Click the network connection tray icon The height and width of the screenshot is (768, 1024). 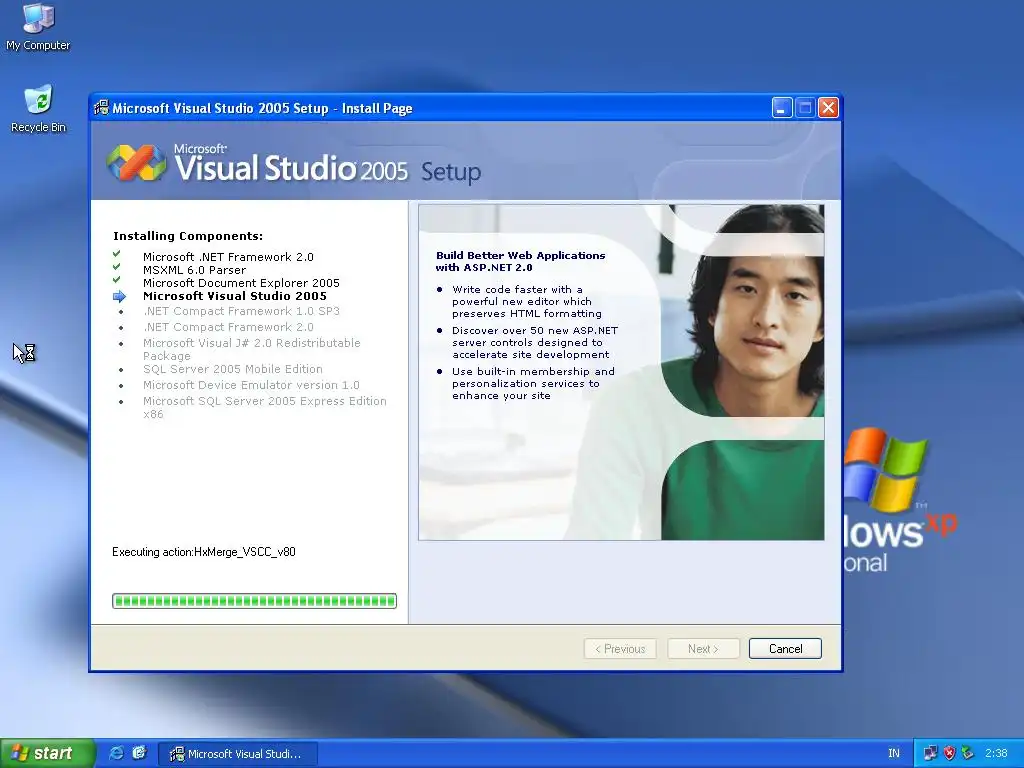[930, 753]
